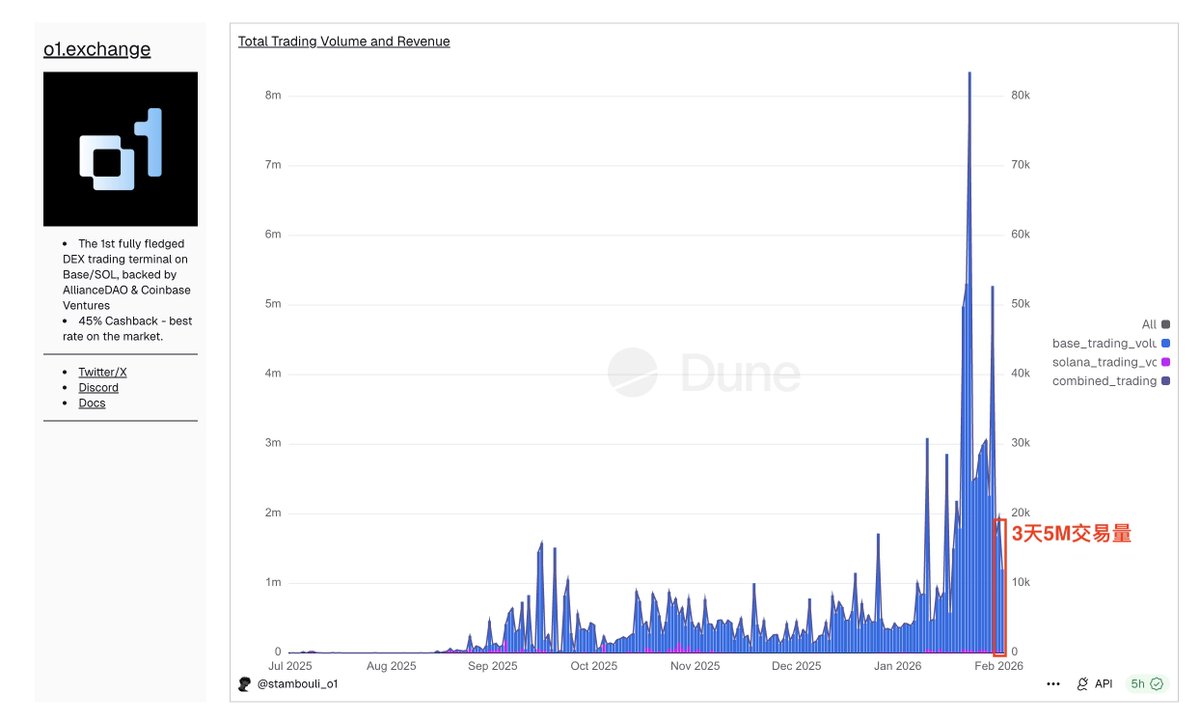Open the Docs link
1200x722 pixels.
pos(91,403)
